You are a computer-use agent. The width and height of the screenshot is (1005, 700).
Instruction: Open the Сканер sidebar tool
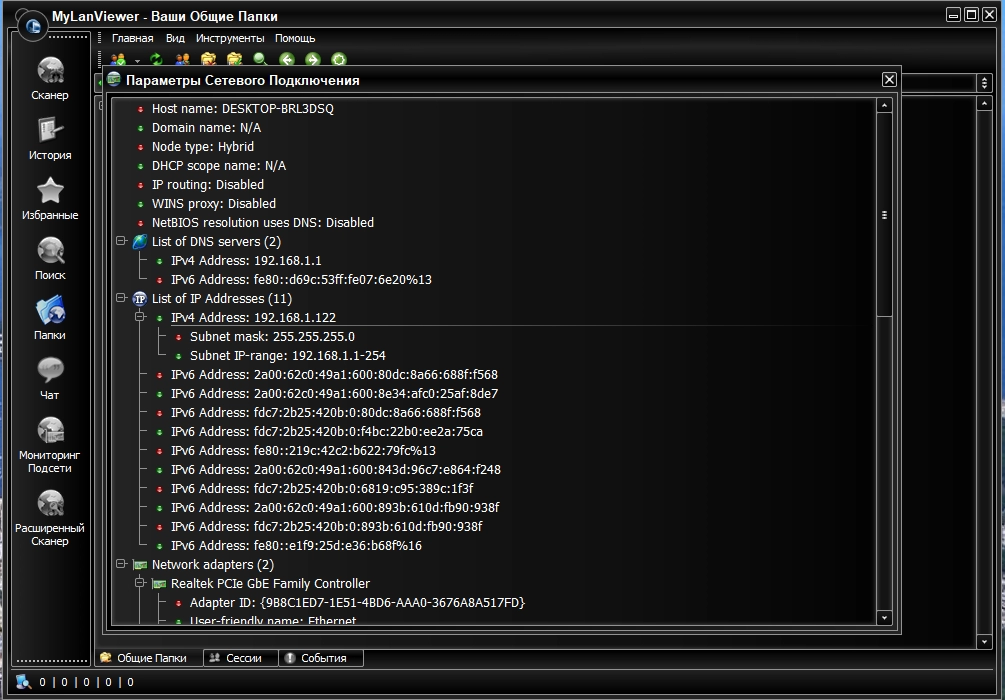[50, 79]
